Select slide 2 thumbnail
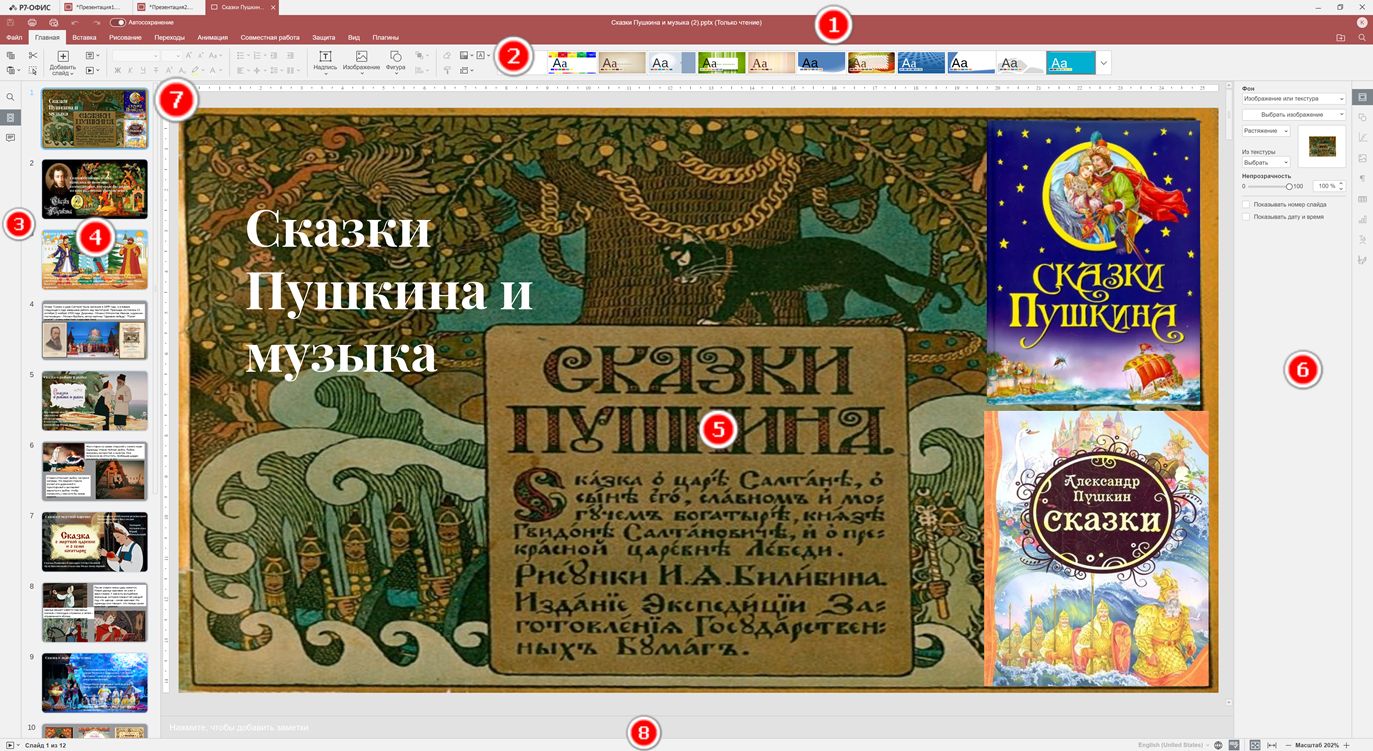Image resolution: width=1373 pixels, height=751 pixels. 94,188
